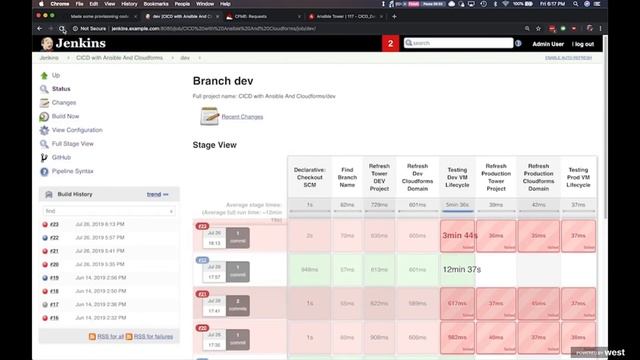Viewport: 640px width, 360px height.
Task: Open View Configuration gear icon
Action: pyautogui.click(x=44, y=130)
